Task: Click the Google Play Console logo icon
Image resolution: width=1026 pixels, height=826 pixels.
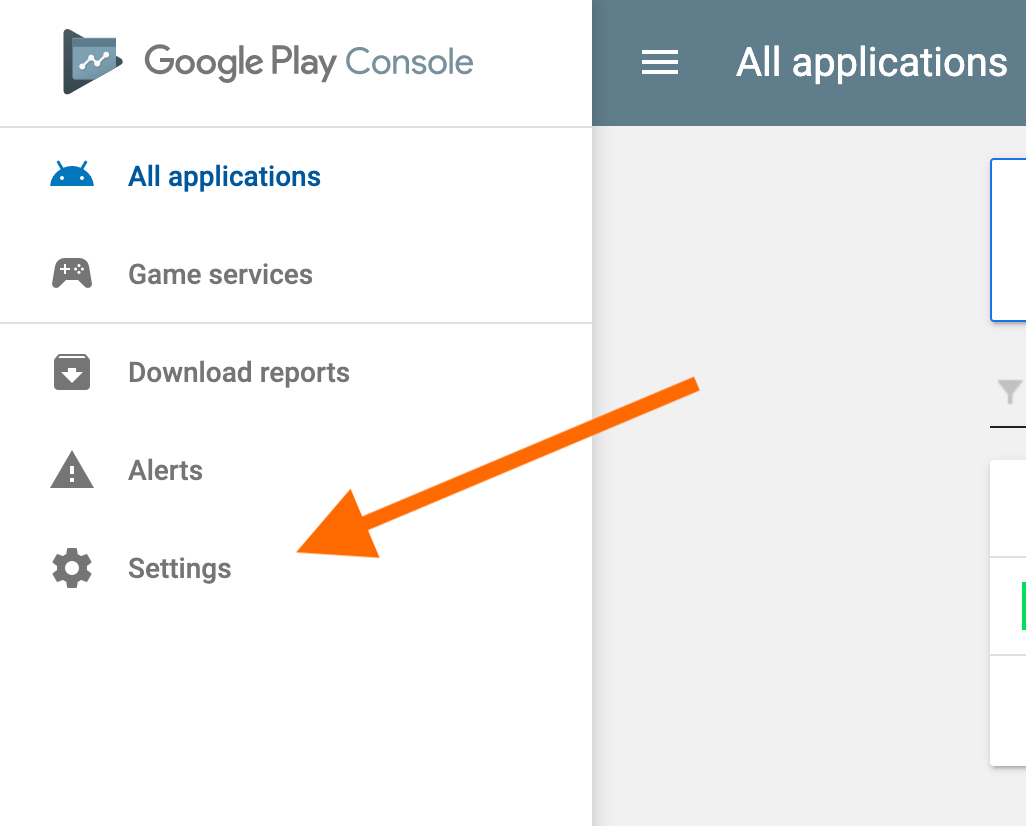Action: (x=92, y=62)
